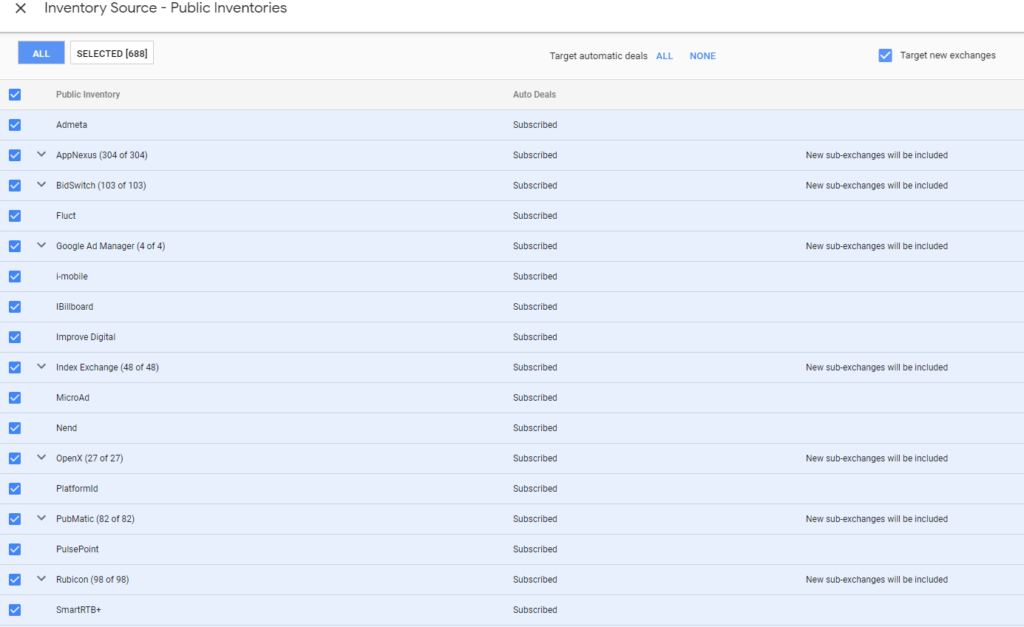Screen dimensions: 1024x627
Task: Click NONE for Target automatic deals
Action: (703, 56)
